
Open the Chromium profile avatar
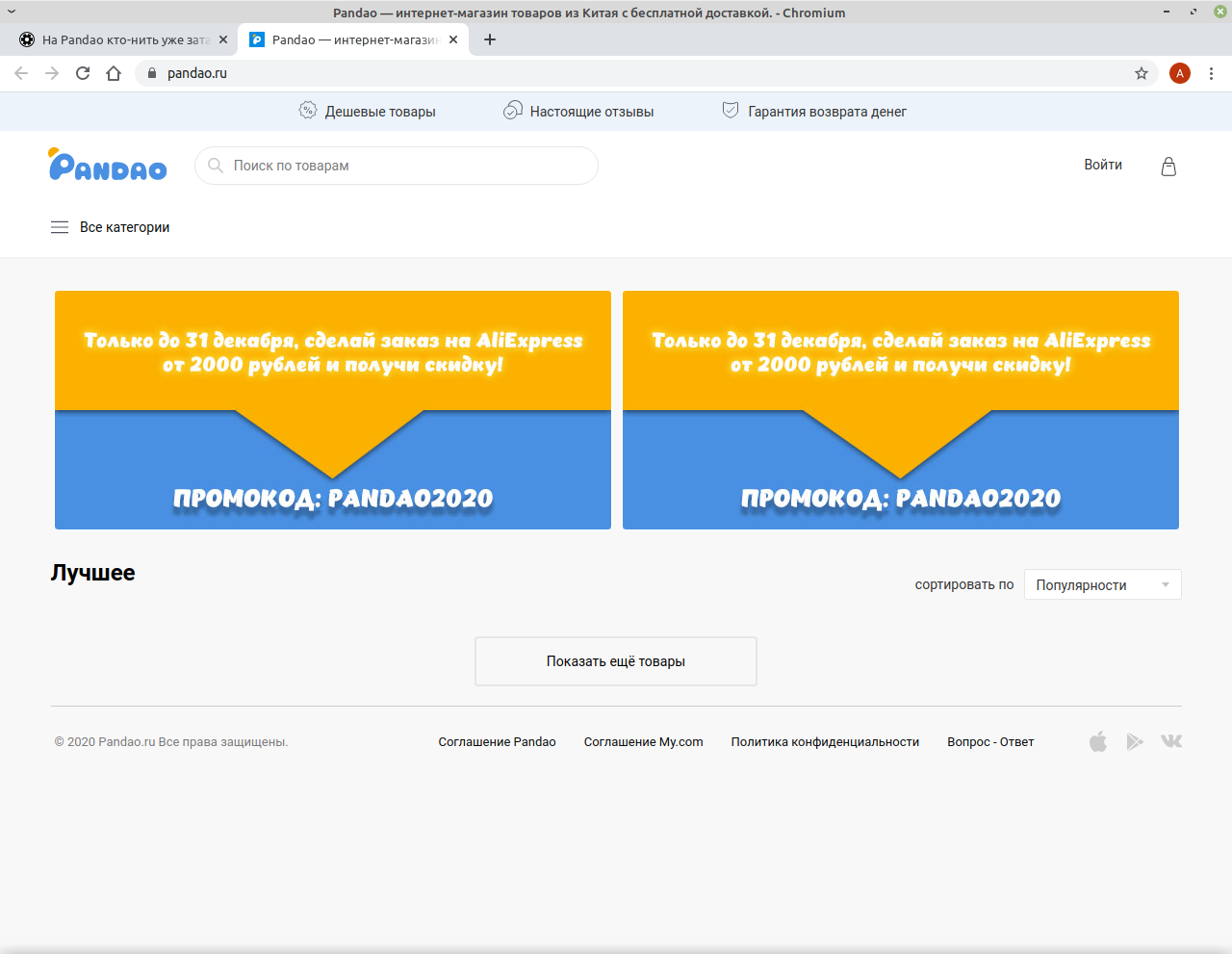[x=1180, y=73]
